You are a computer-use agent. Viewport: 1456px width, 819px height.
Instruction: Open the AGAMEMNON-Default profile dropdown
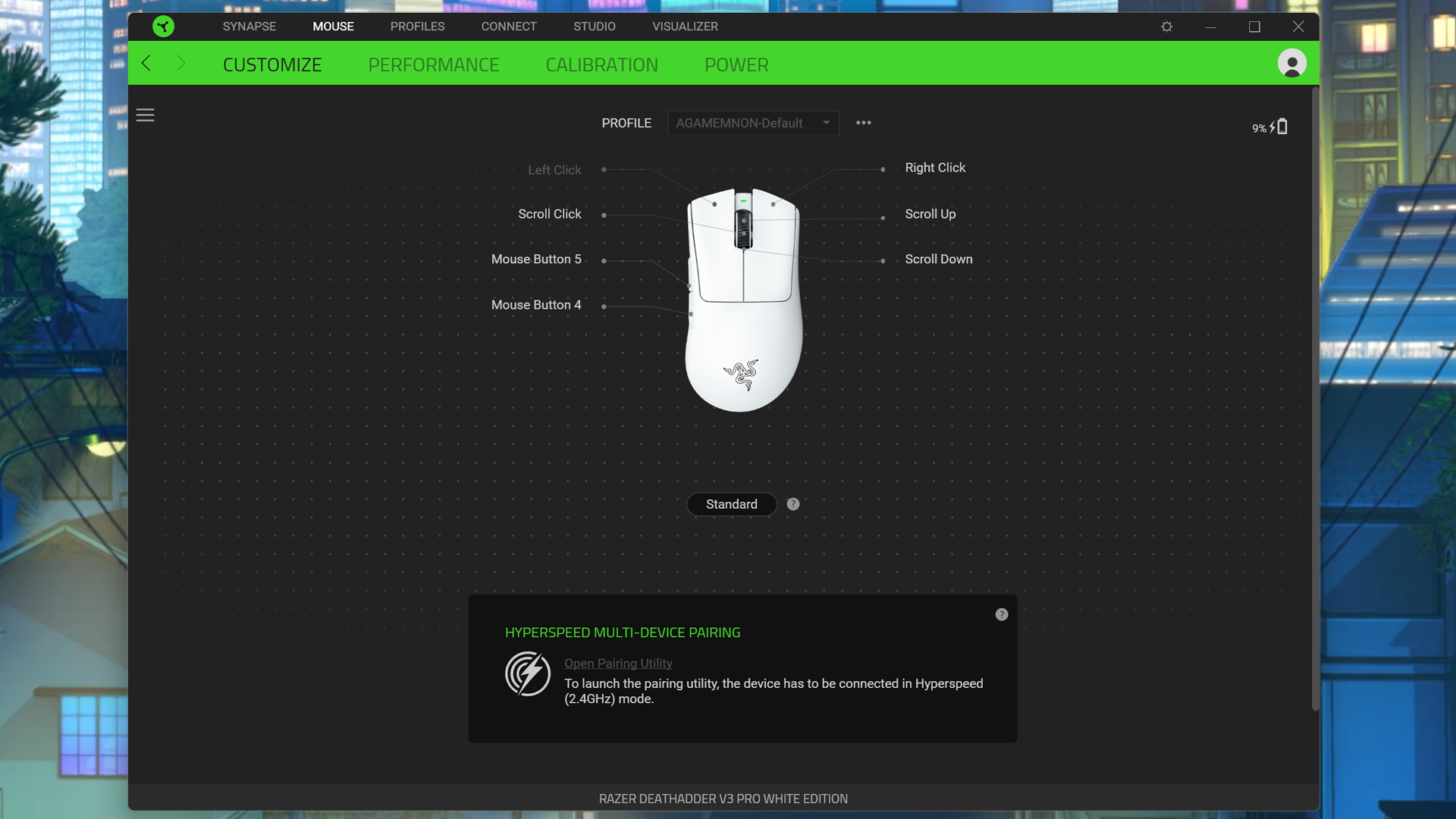(x=753, y=123)
